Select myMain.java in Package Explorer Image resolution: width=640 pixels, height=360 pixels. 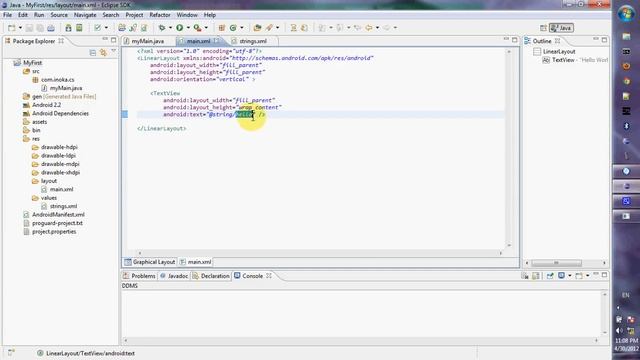66,88
